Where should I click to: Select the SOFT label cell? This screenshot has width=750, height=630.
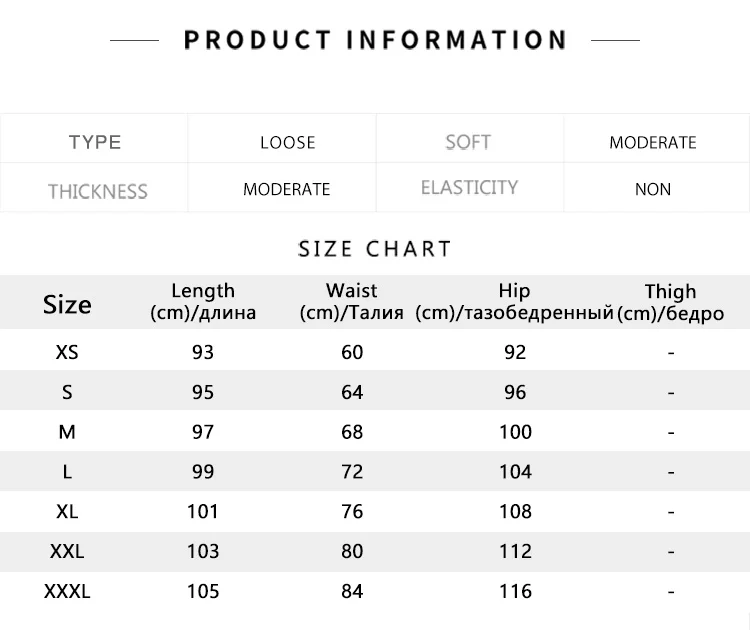tap(468, 142)
